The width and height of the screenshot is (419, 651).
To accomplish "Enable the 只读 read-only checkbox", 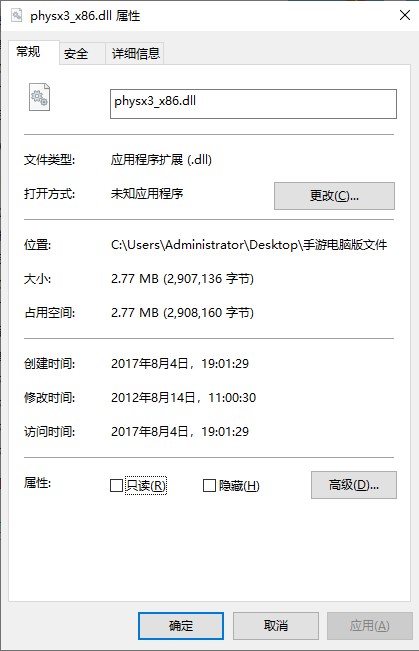I will point(116,485).
